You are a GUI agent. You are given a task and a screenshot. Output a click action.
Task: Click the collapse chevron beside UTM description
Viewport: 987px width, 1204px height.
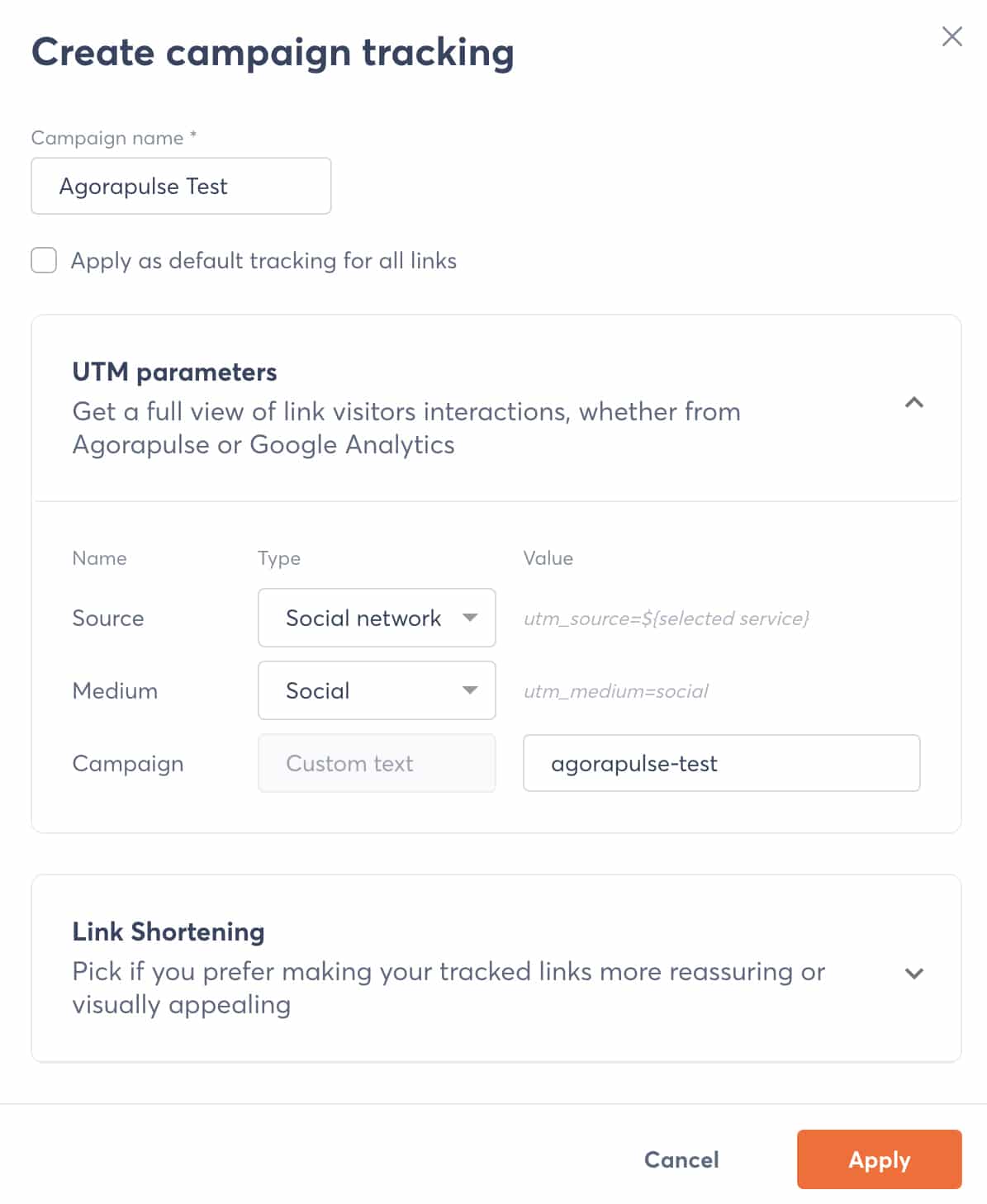point(913,404)
